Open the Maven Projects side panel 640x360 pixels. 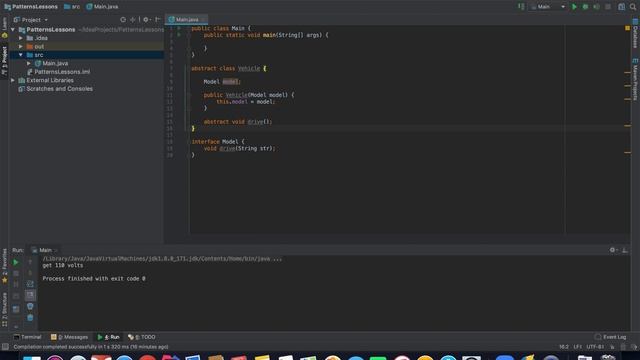pyautogui.click(x=636, y=80)
